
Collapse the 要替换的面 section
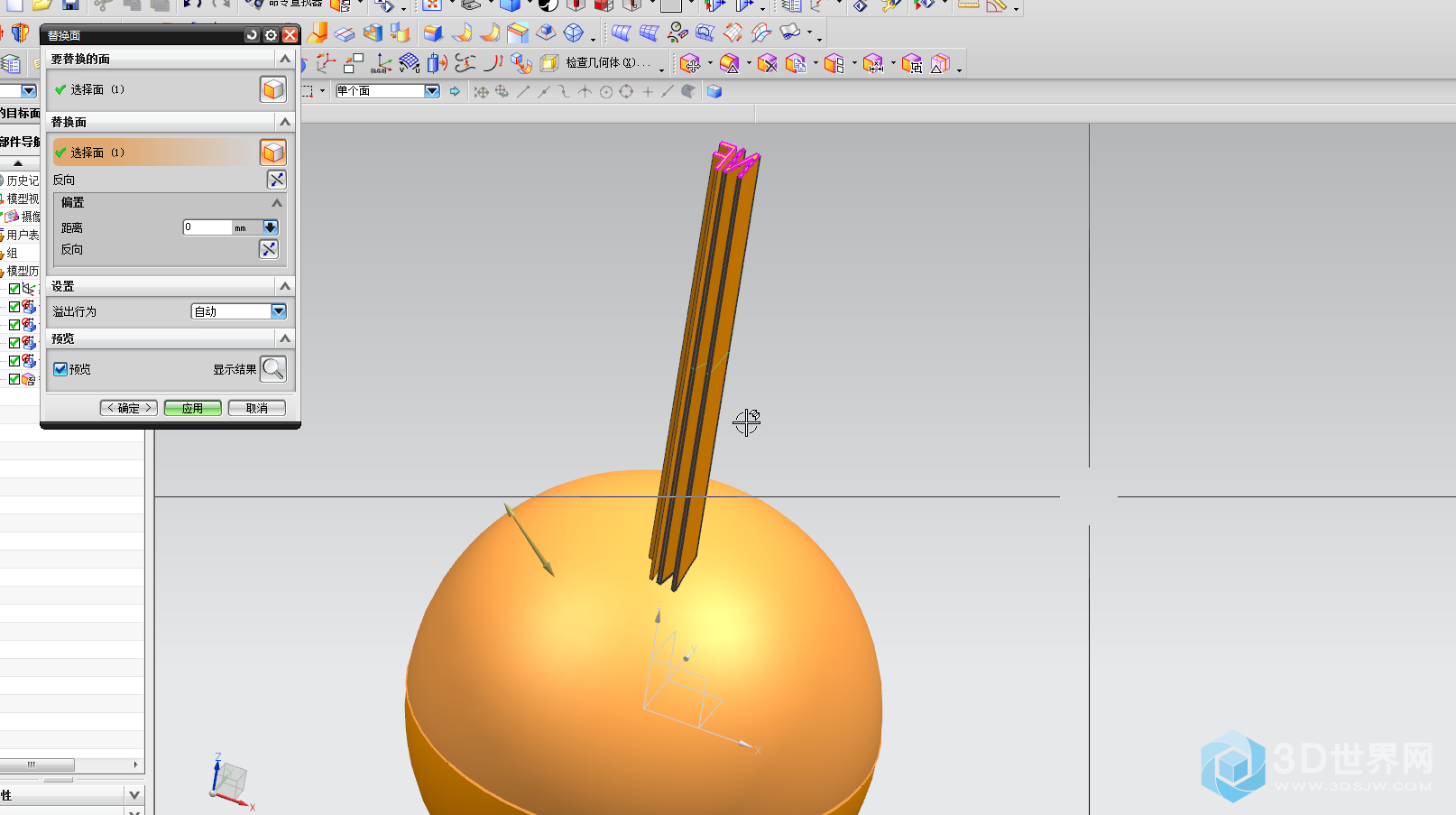point(285,59)
